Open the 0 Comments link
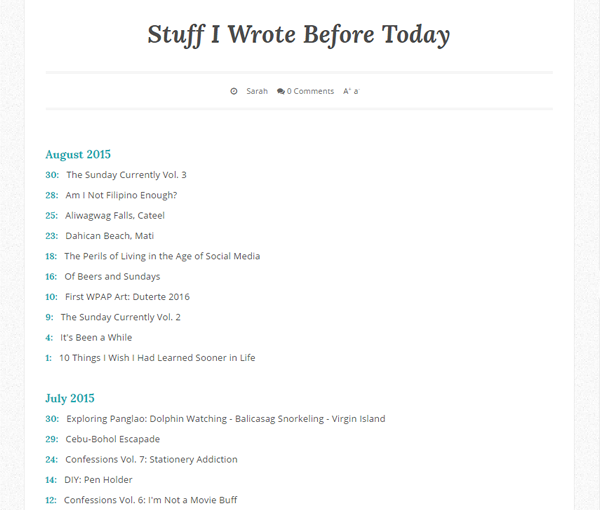This screenshot has height=510, width=600. tap(310, 91)
